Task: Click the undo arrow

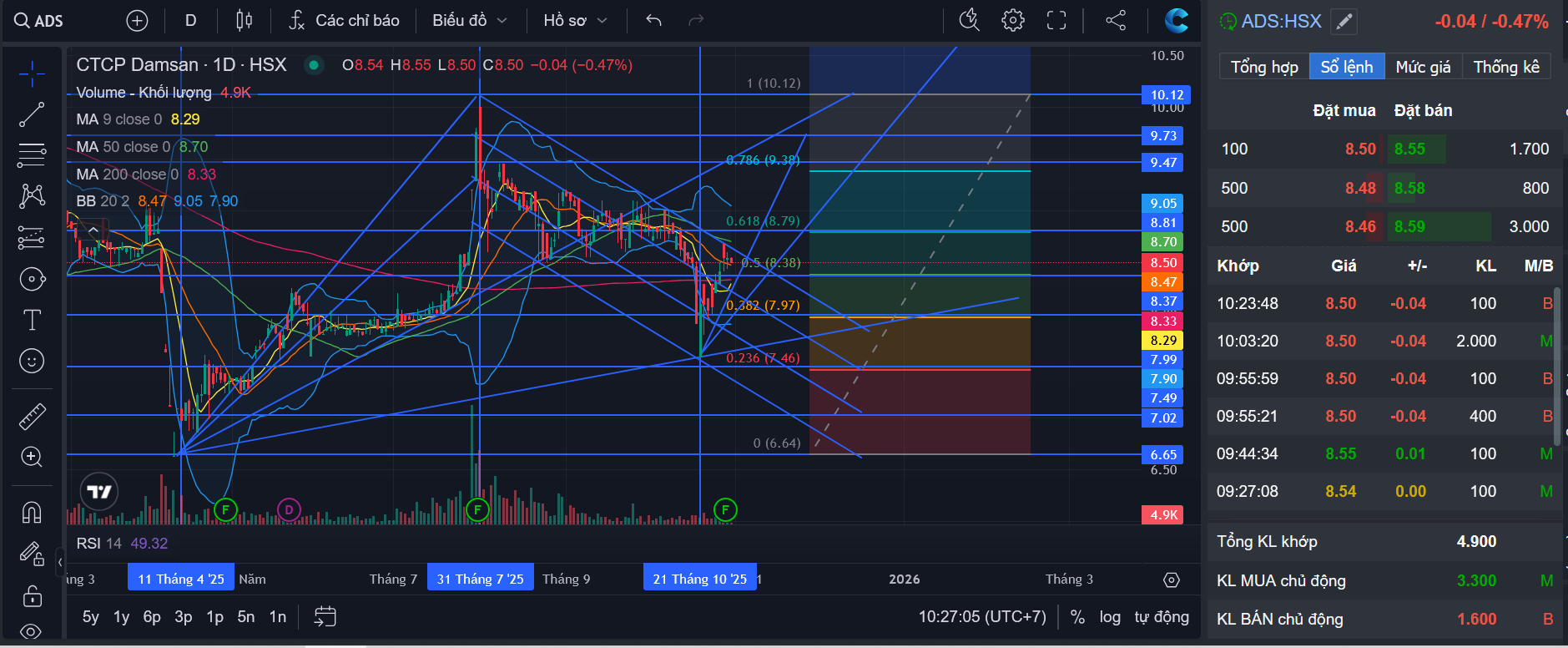Action: pos(653,20)
